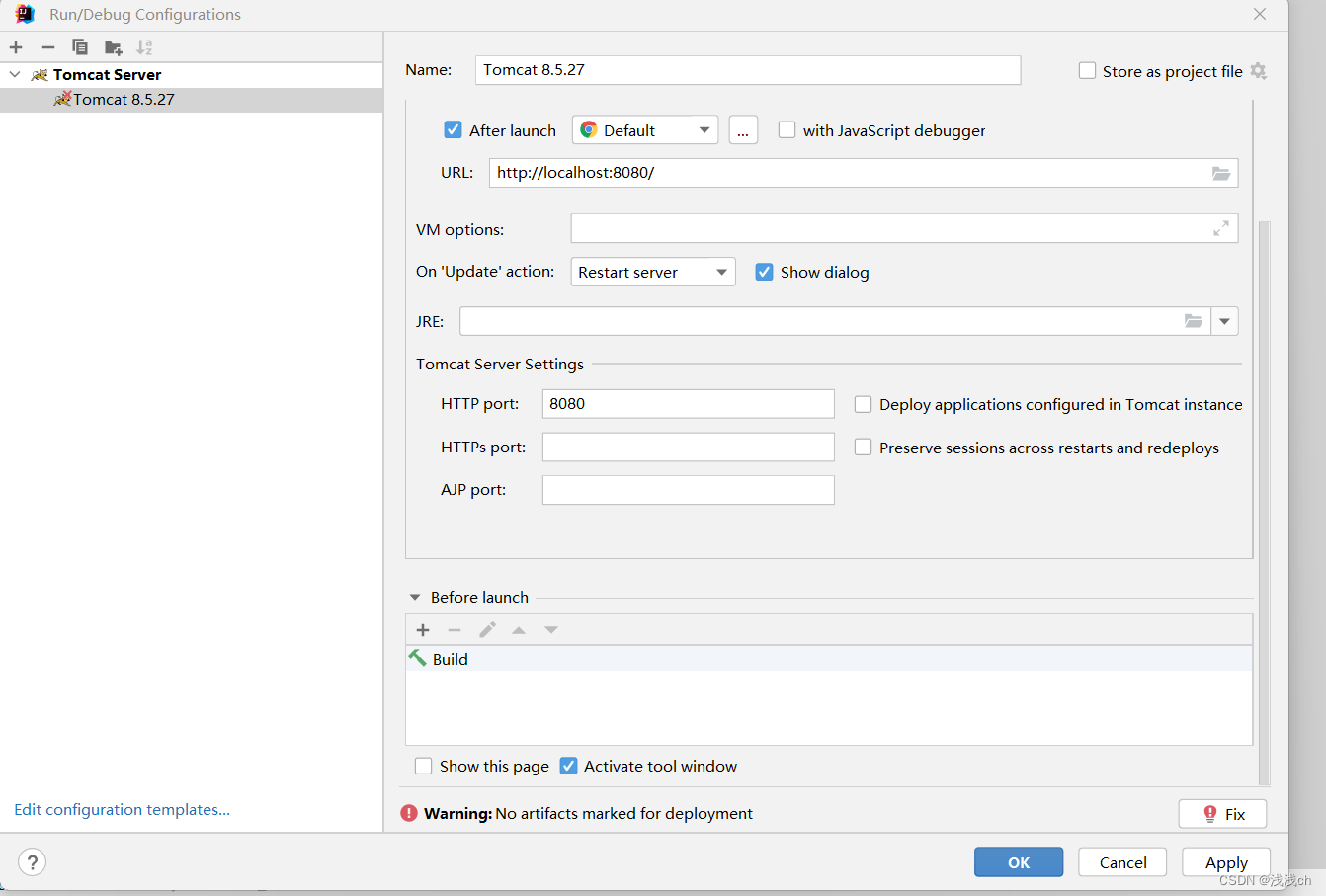The width and height of the screenshot is (1326, 896).
Task: Click the Tomcat Server group icon
Action: tap(40, 75)
